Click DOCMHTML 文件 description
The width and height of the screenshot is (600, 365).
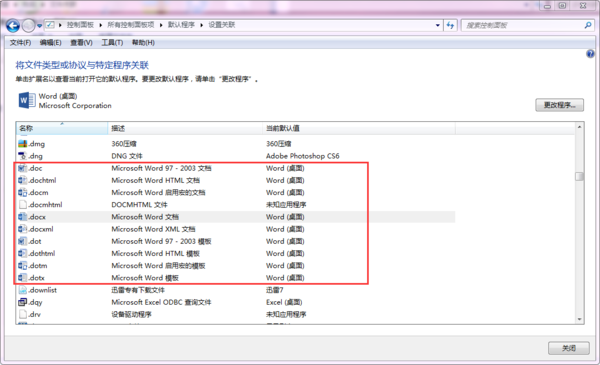point(139,205)
